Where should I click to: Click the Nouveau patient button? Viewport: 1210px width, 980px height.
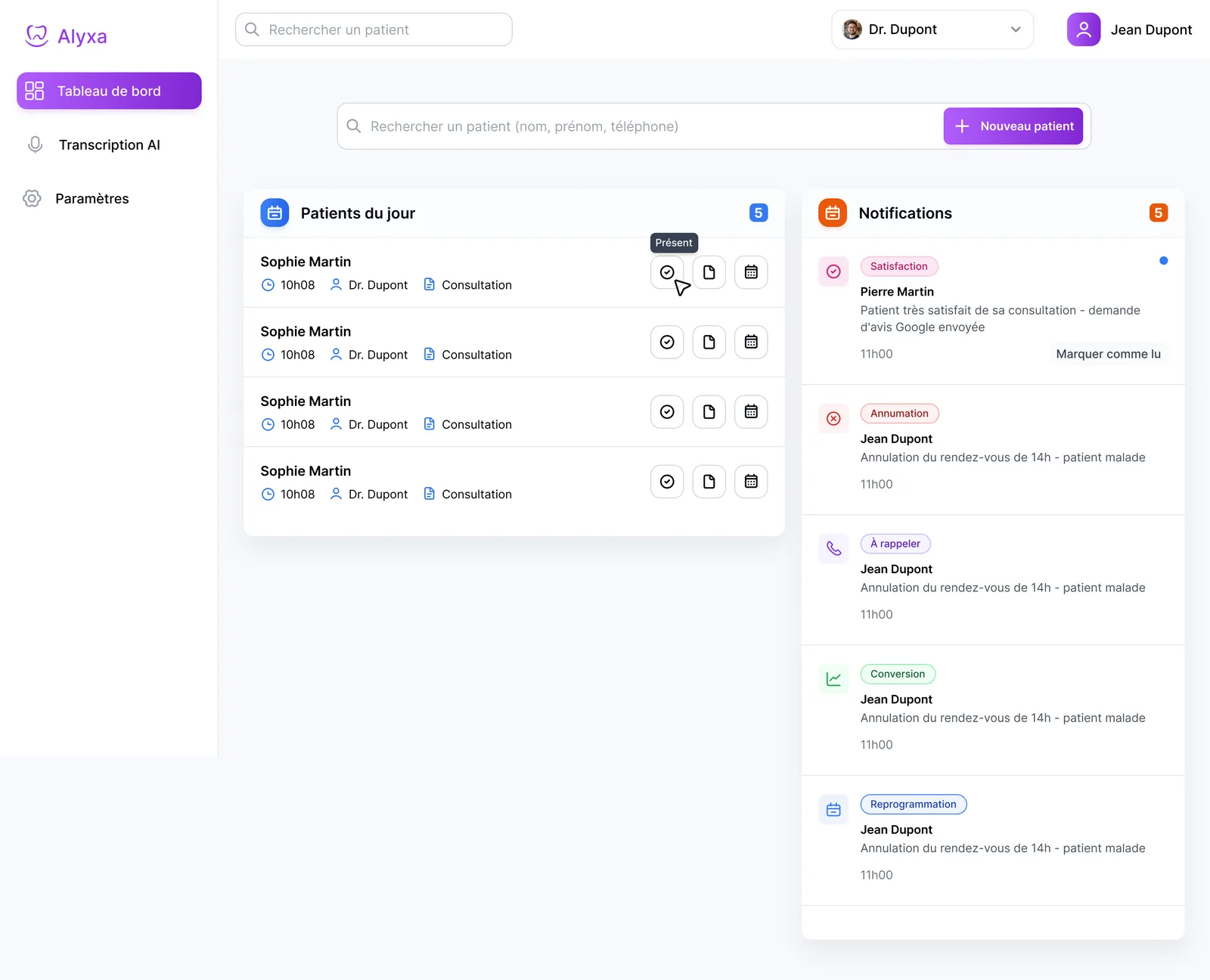[1013, 126]
